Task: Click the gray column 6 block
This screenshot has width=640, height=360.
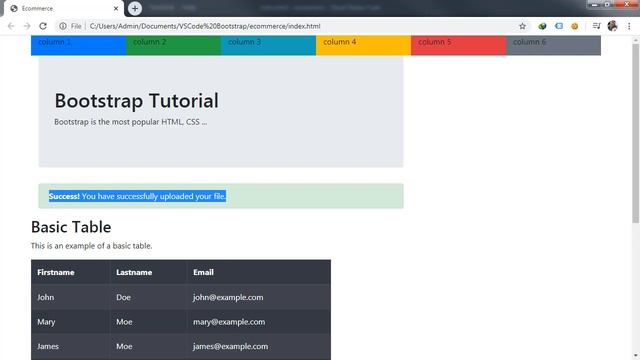Action: (553, 45)
